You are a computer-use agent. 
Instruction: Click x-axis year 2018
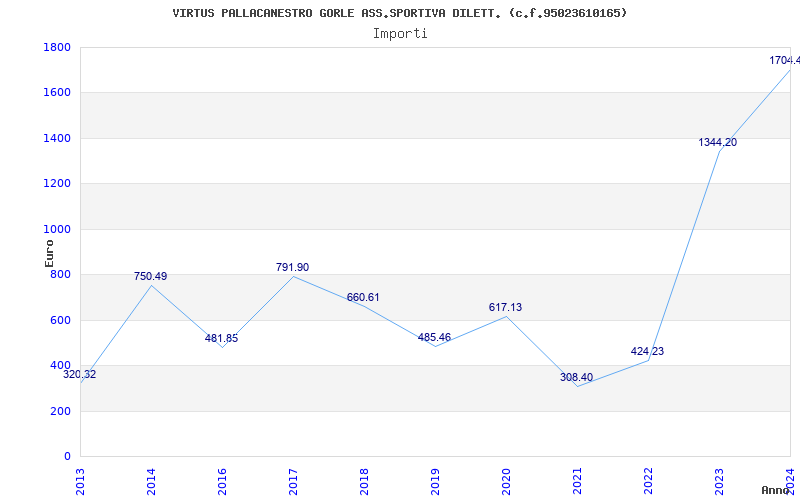tap(364, 481)
